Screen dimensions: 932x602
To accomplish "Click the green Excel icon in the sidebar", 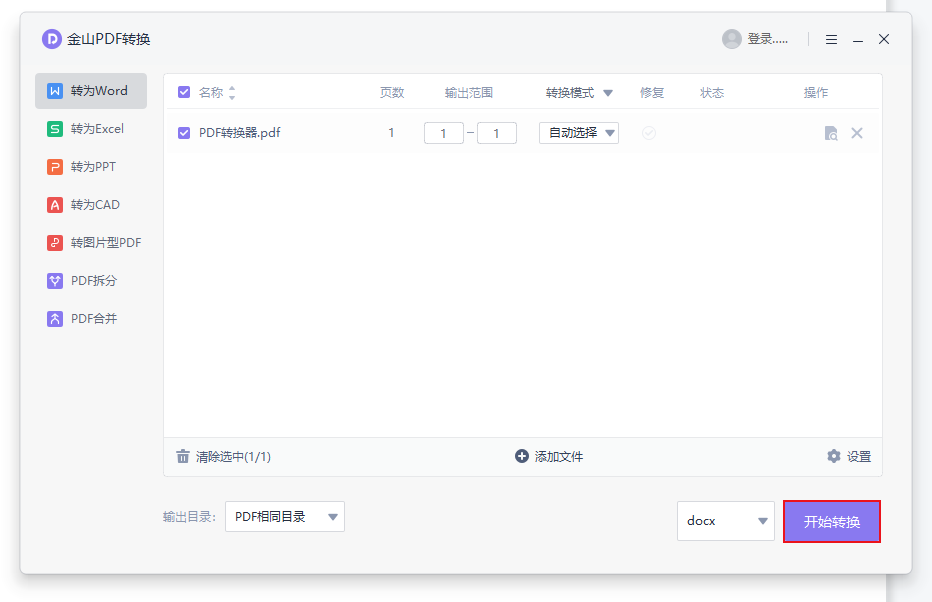I will coord(55,129).
